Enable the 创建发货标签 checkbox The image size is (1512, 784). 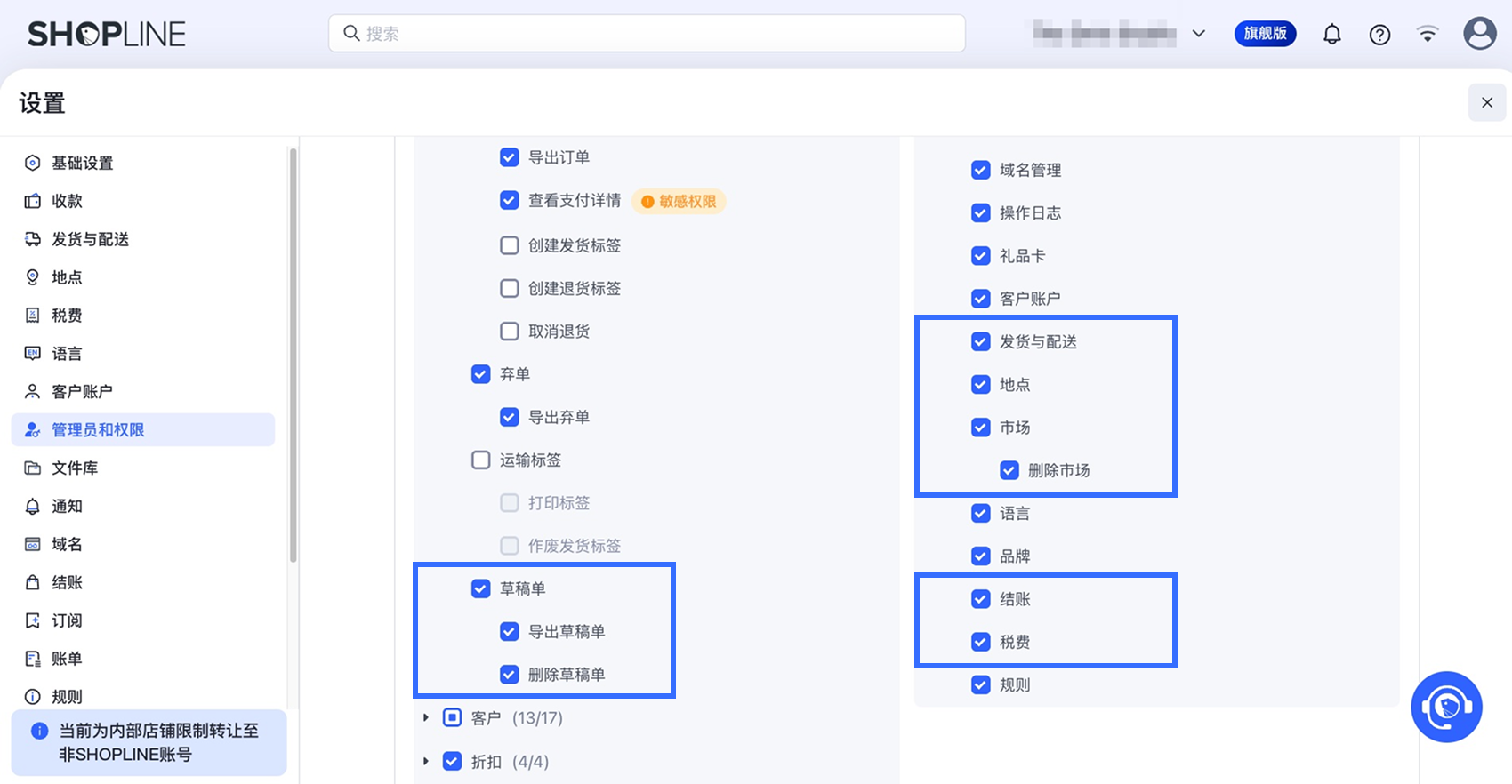[510, 245]
